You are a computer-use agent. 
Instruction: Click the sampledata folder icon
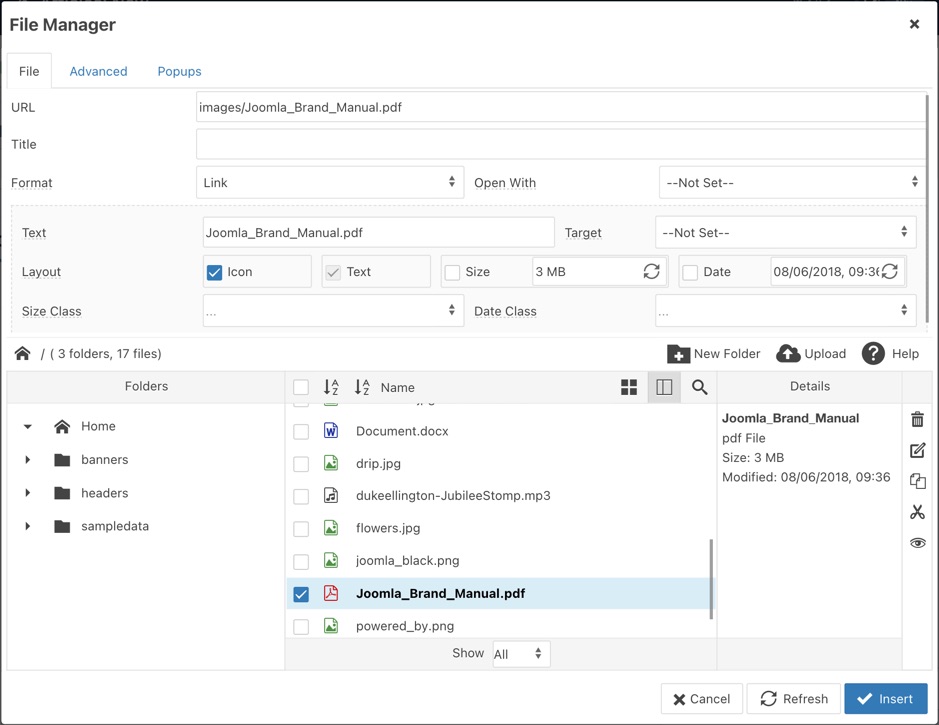point(62,526)
